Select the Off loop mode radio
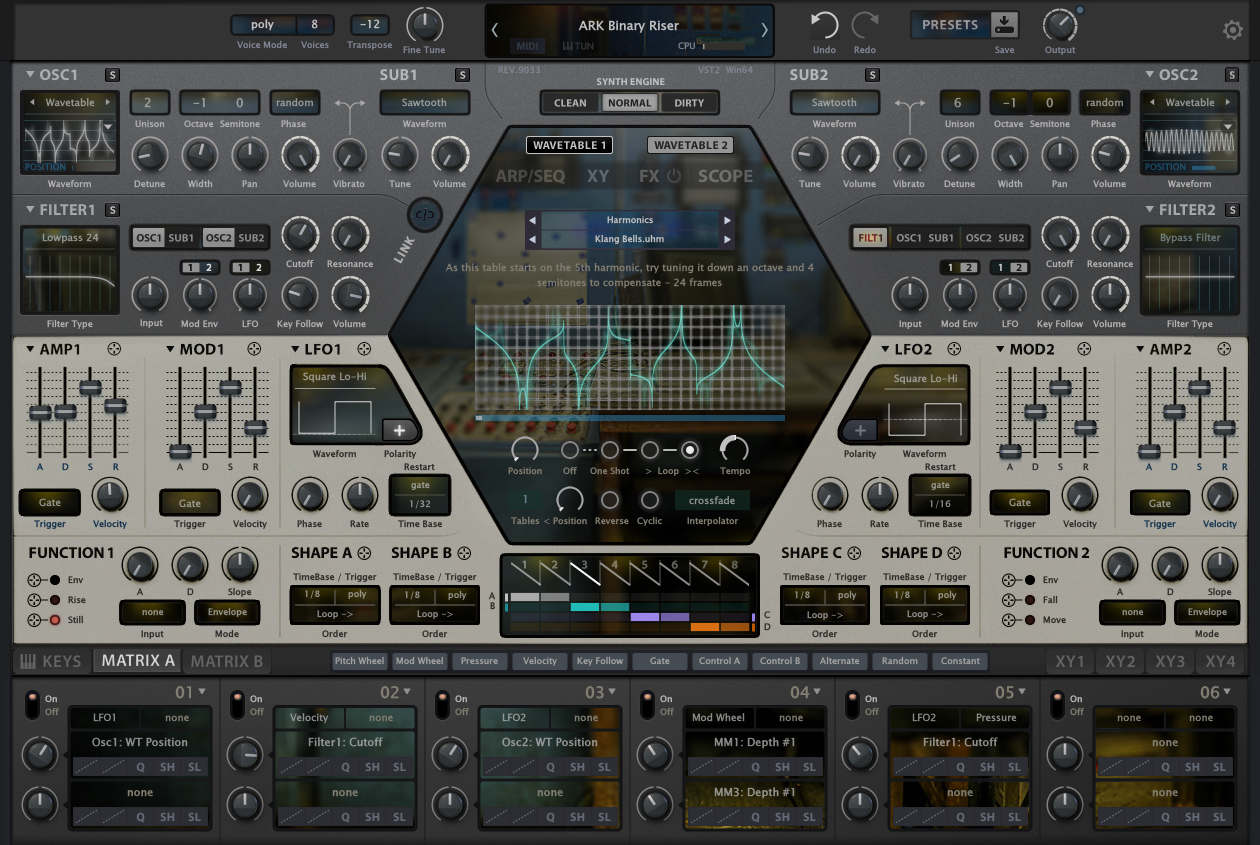Screen dimensions: 1260x845 tap(570, 450)
